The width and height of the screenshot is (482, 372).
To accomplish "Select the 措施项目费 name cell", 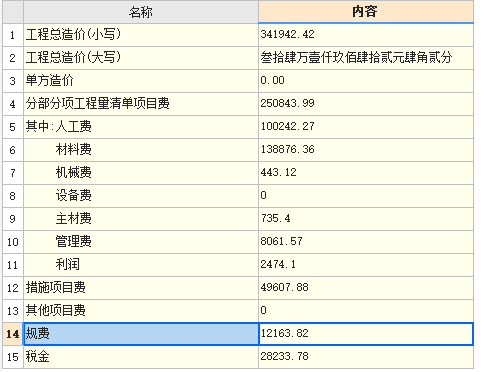I will click(141, 288).
